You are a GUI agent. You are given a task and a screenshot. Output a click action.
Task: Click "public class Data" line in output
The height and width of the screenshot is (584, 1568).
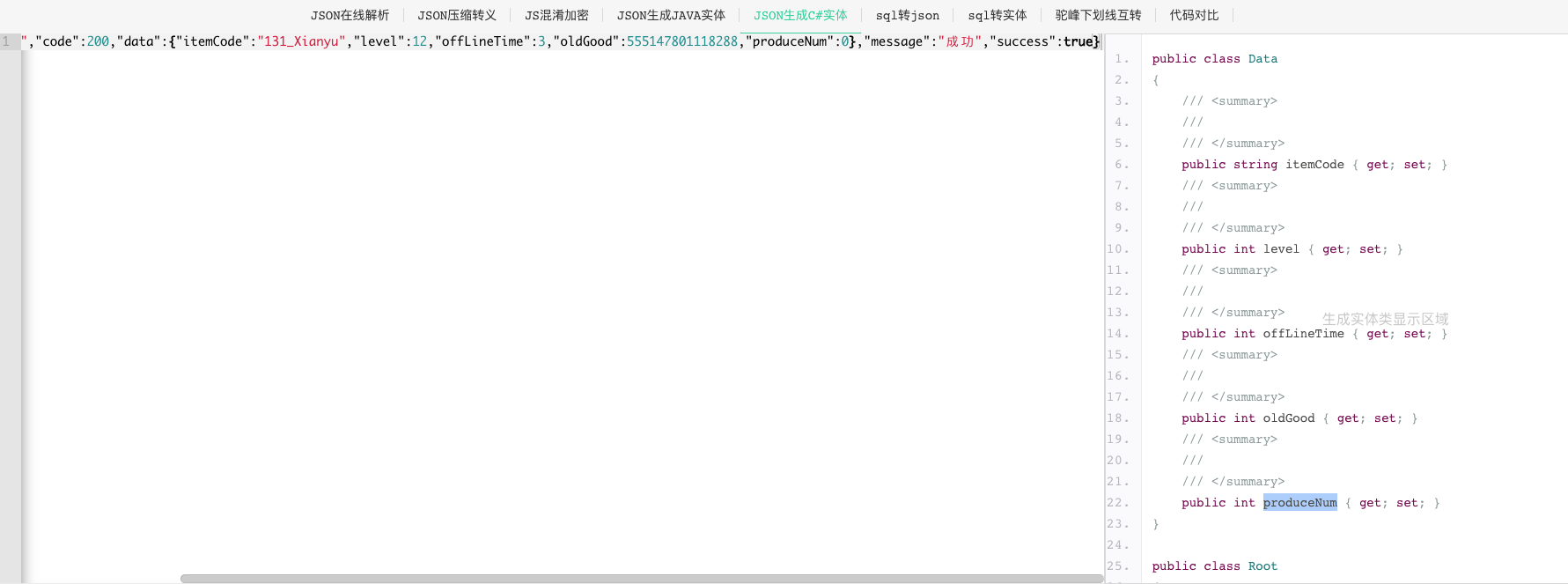tap(1214, 59)
